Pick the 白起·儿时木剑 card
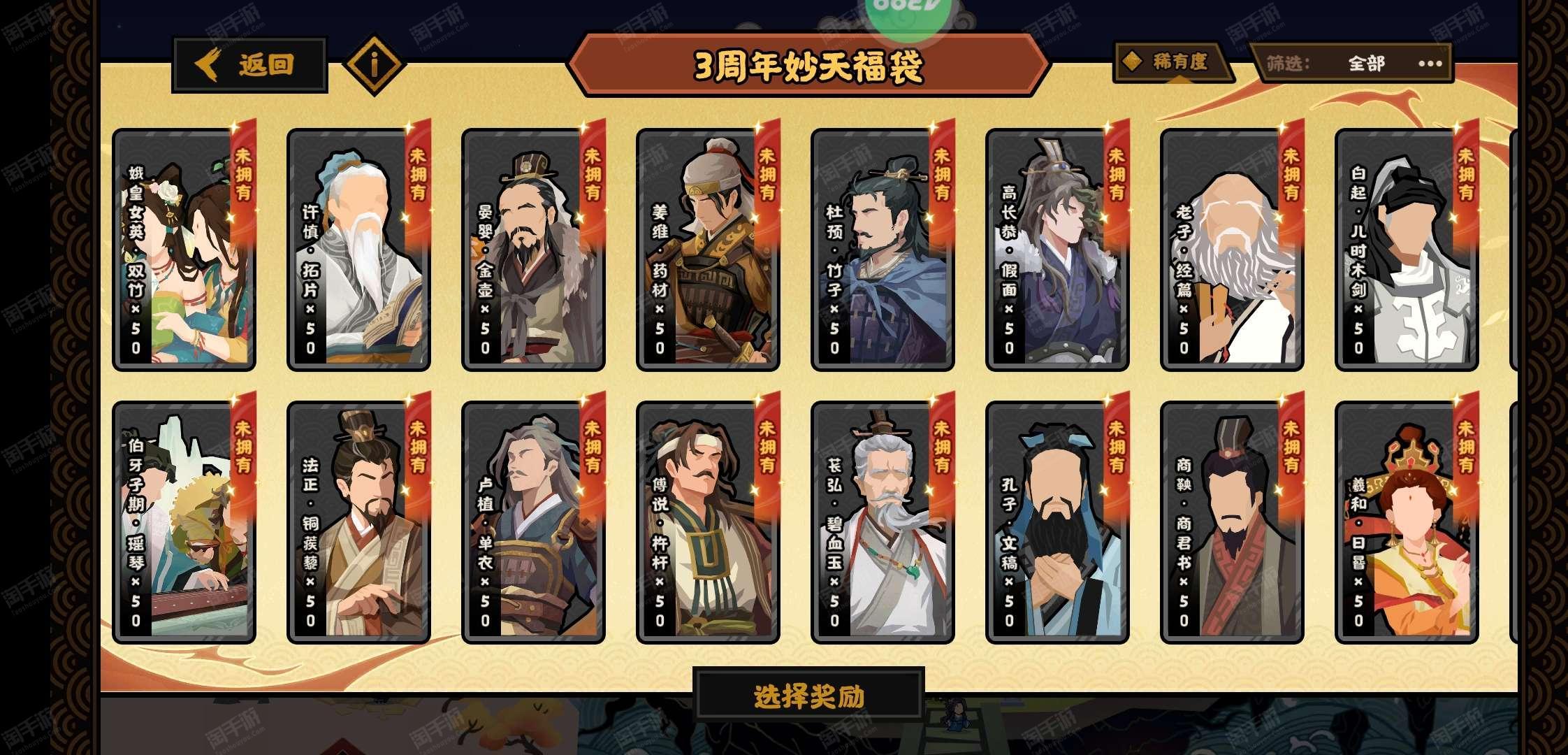1568x755 pixels. tap(1407, 250)
